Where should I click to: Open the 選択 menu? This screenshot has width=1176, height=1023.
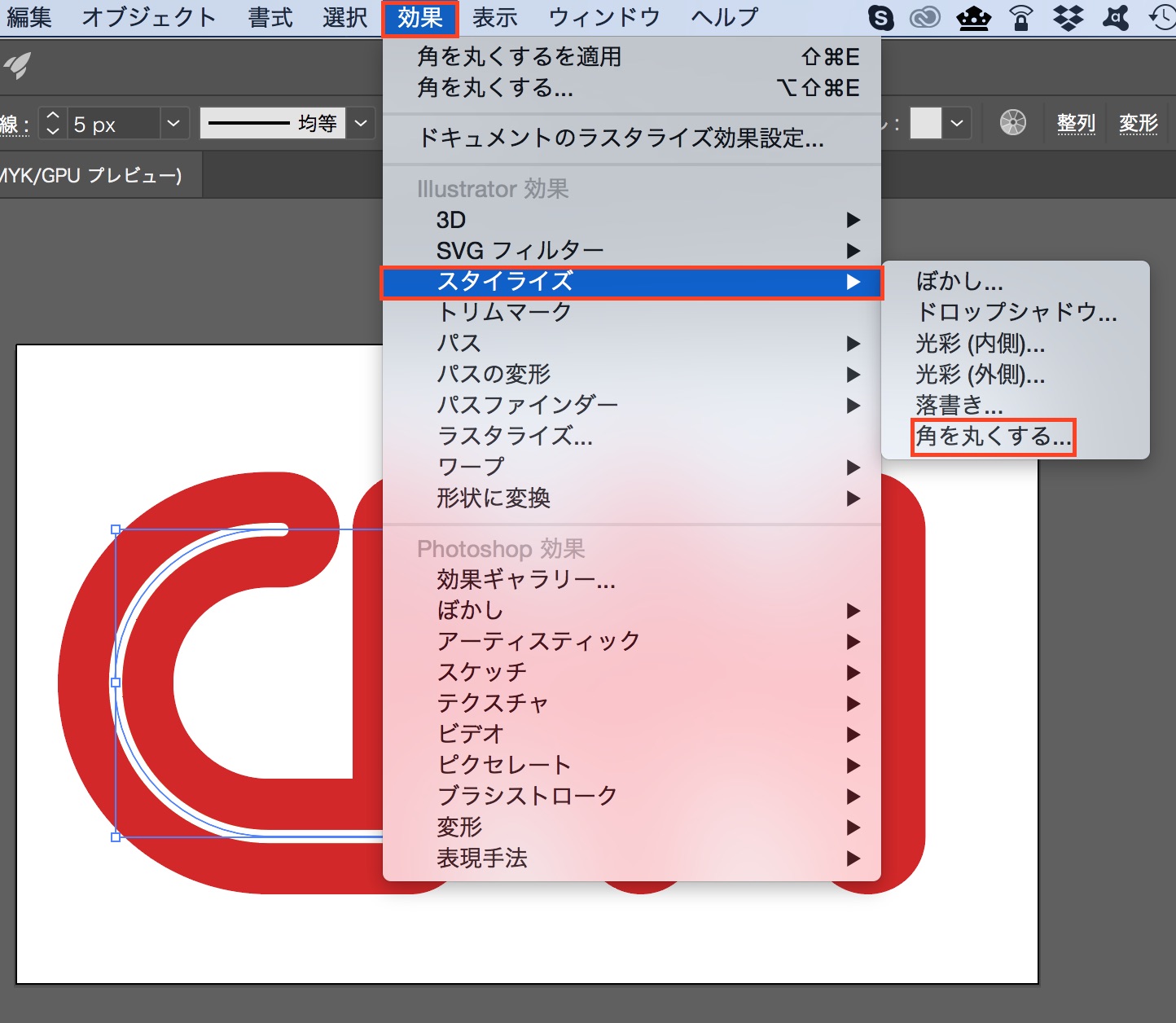point(345,17)
